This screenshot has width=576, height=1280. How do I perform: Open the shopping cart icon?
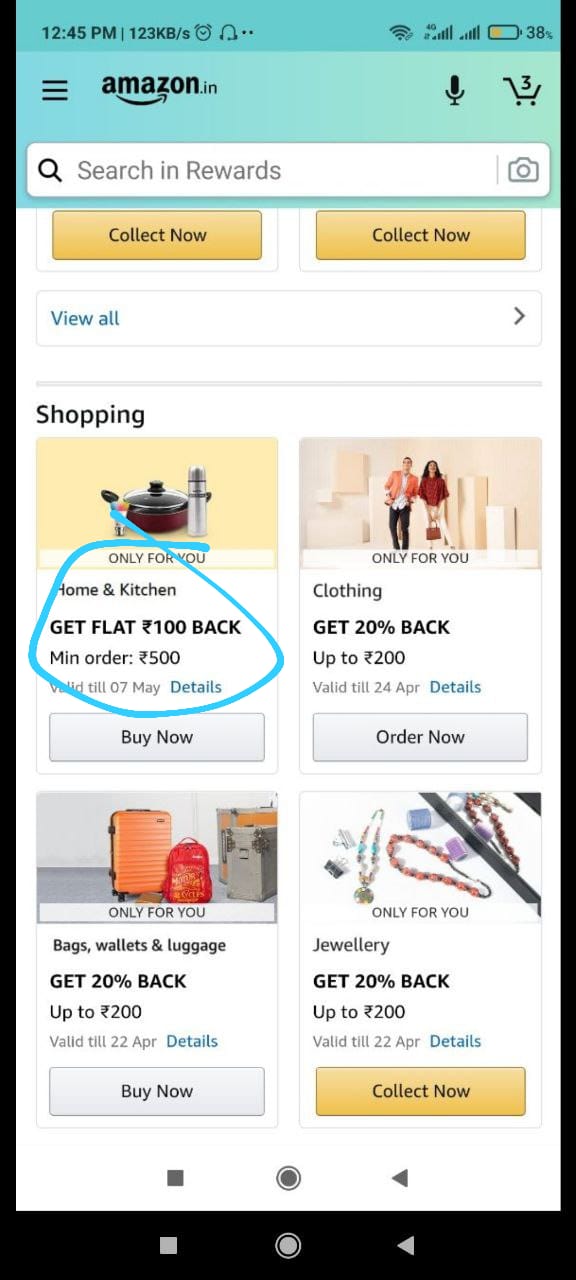click(x=521, y=90)
